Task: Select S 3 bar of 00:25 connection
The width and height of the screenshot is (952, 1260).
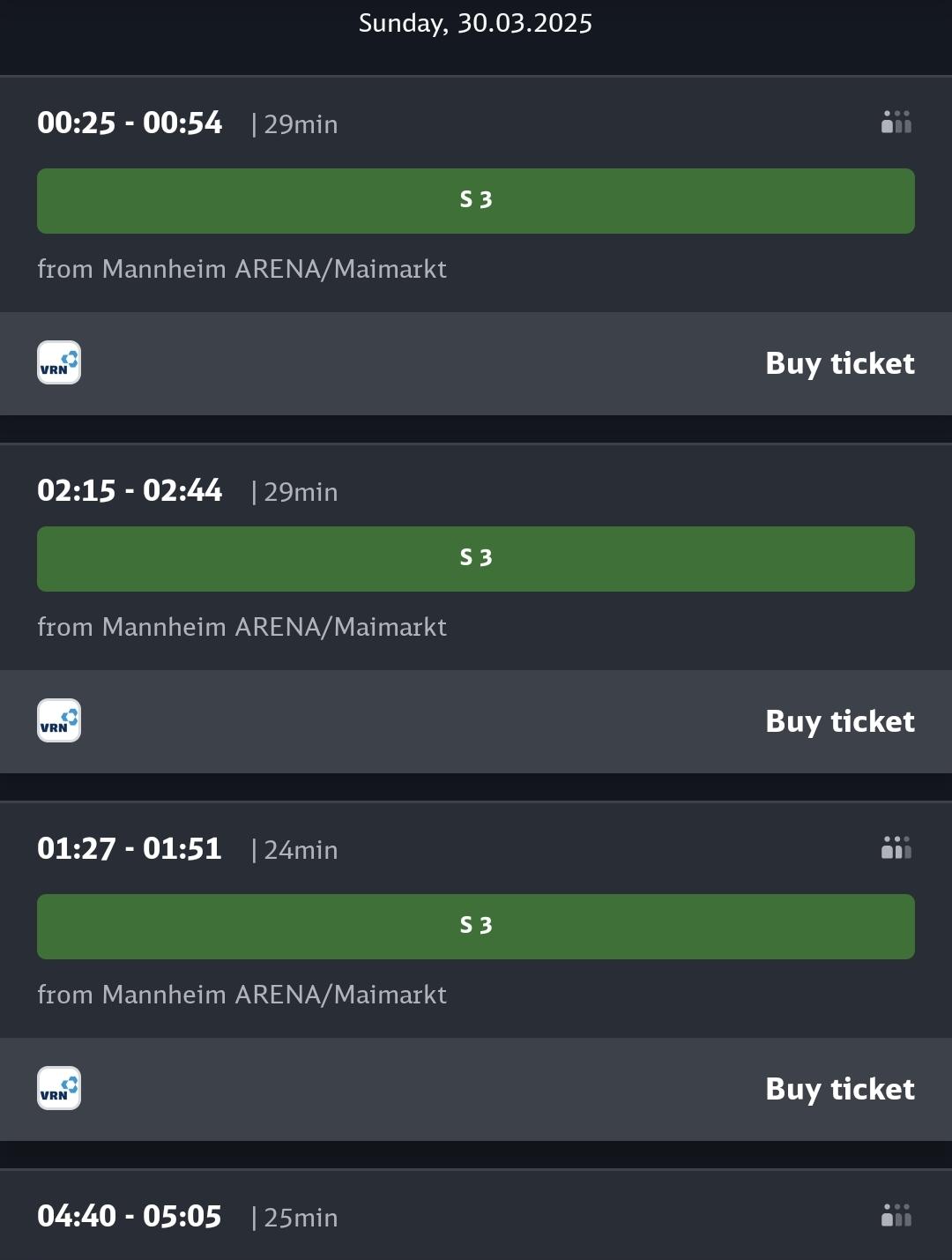Action: pos(476,201)
